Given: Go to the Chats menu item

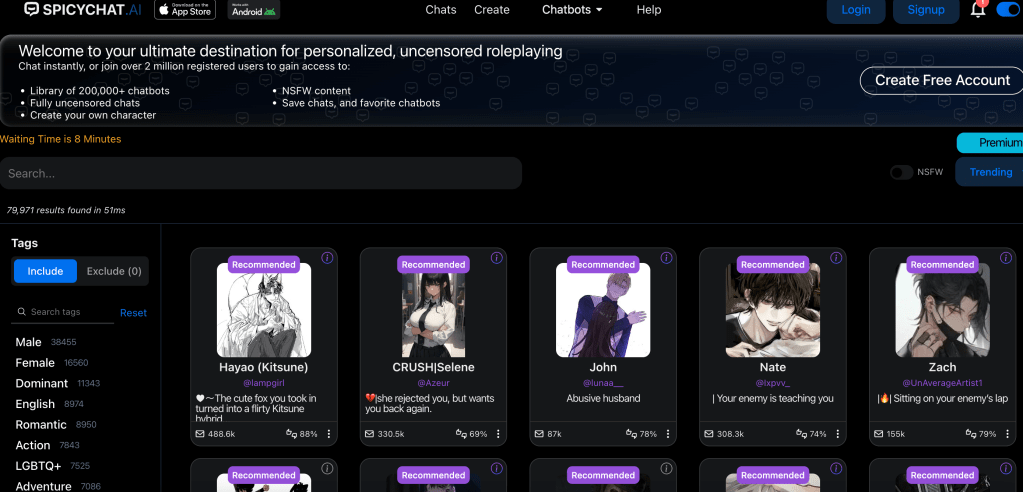Looking at the screenshot, I should (440, 10).
